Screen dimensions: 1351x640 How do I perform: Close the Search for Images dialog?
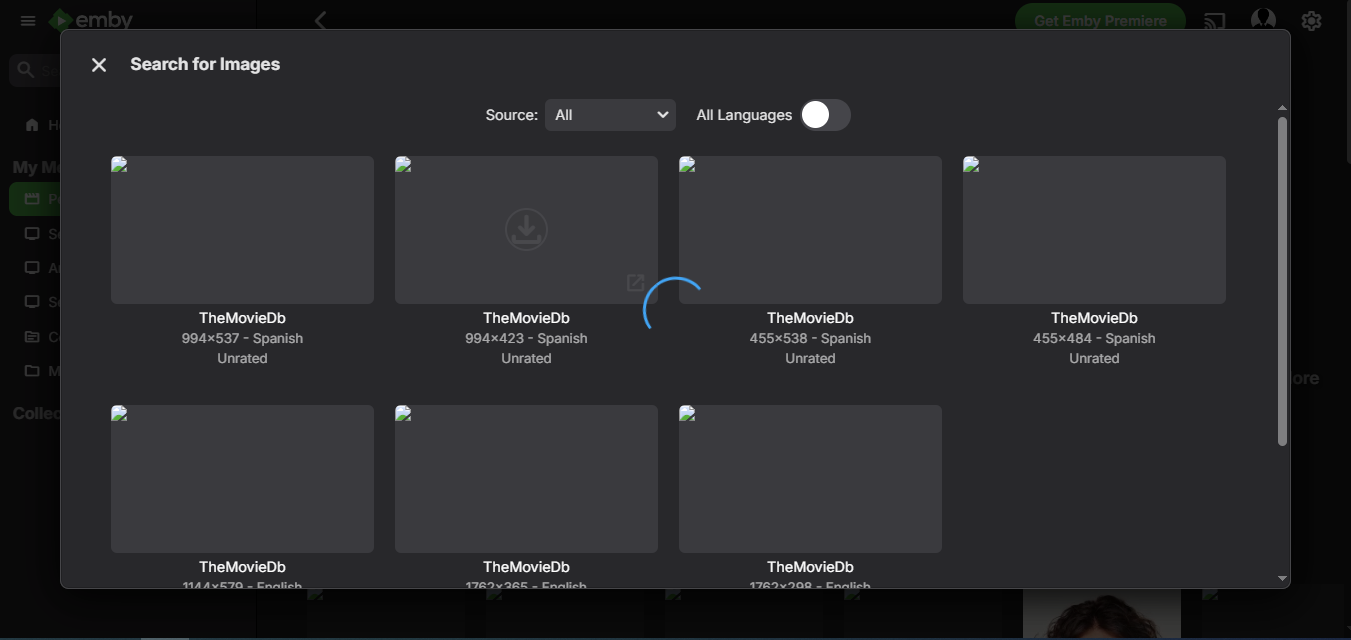(x=99, y=65)
